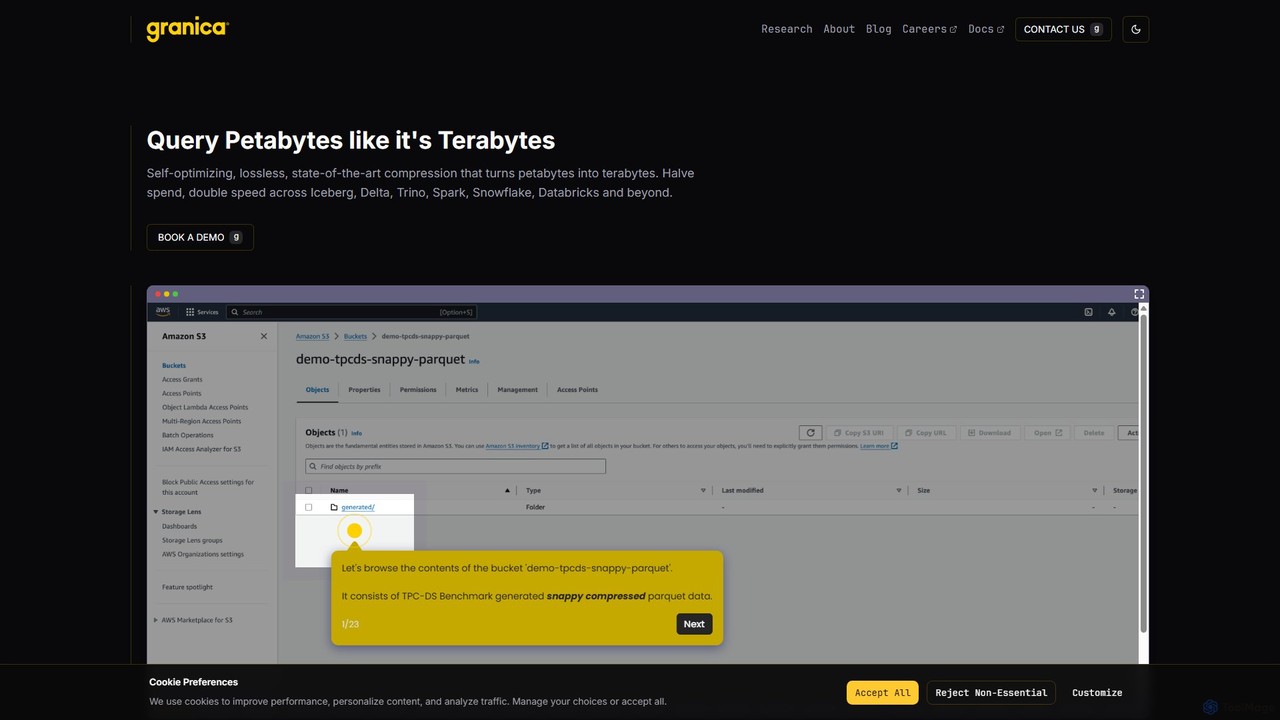Open the Type column filter arrow
This screenshot has width=1280, height=720.
pos(703,490)
